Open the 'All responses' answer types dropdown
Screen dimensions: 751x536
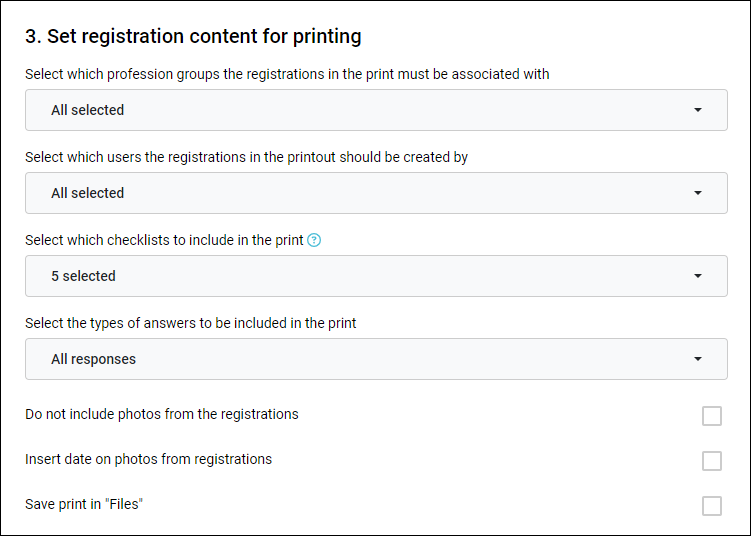(x=376, y=359)
